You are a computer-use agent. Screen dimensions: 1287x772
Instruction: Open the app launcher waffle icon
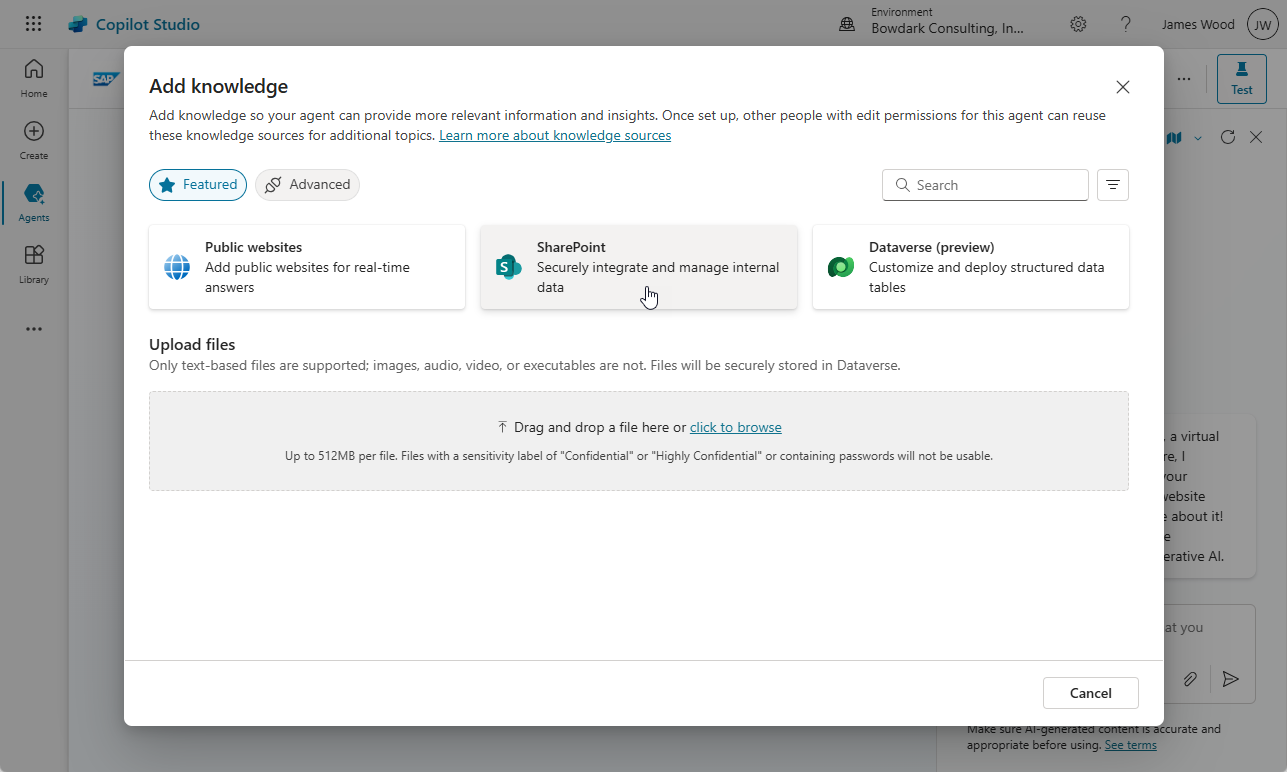[33, 24]
